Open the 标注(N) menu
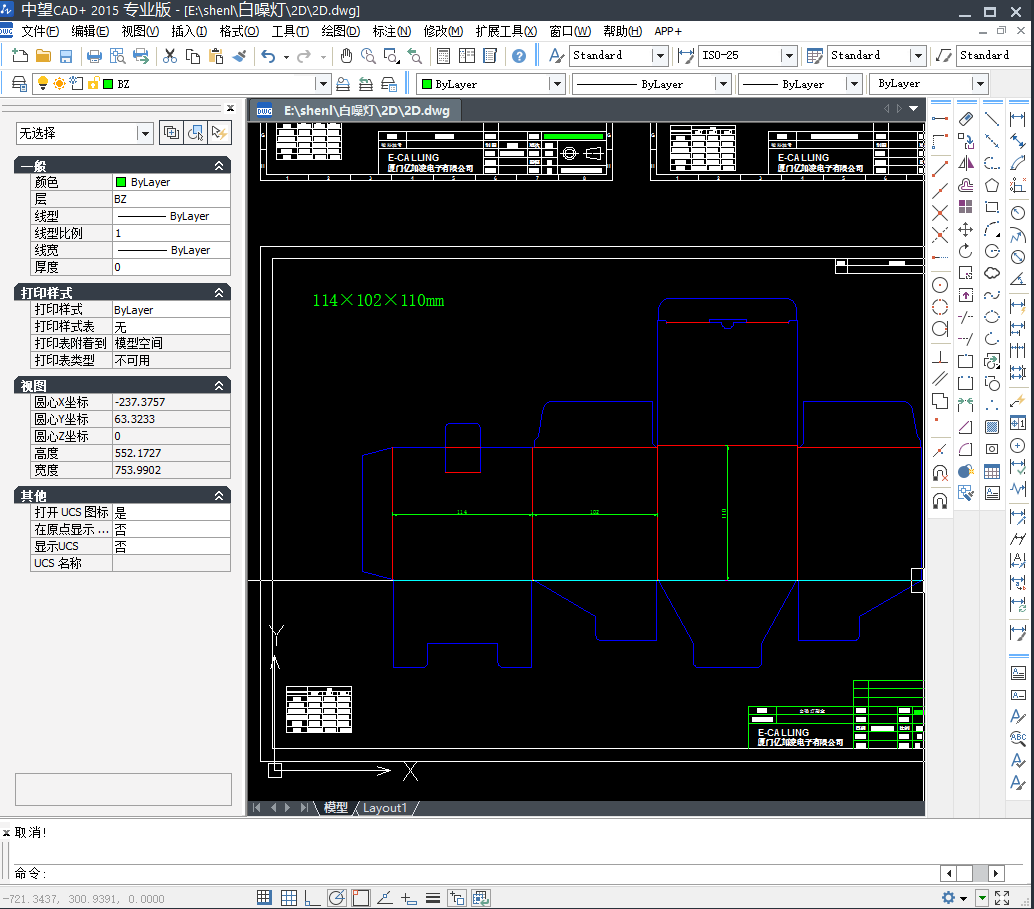 coord(391,31)
